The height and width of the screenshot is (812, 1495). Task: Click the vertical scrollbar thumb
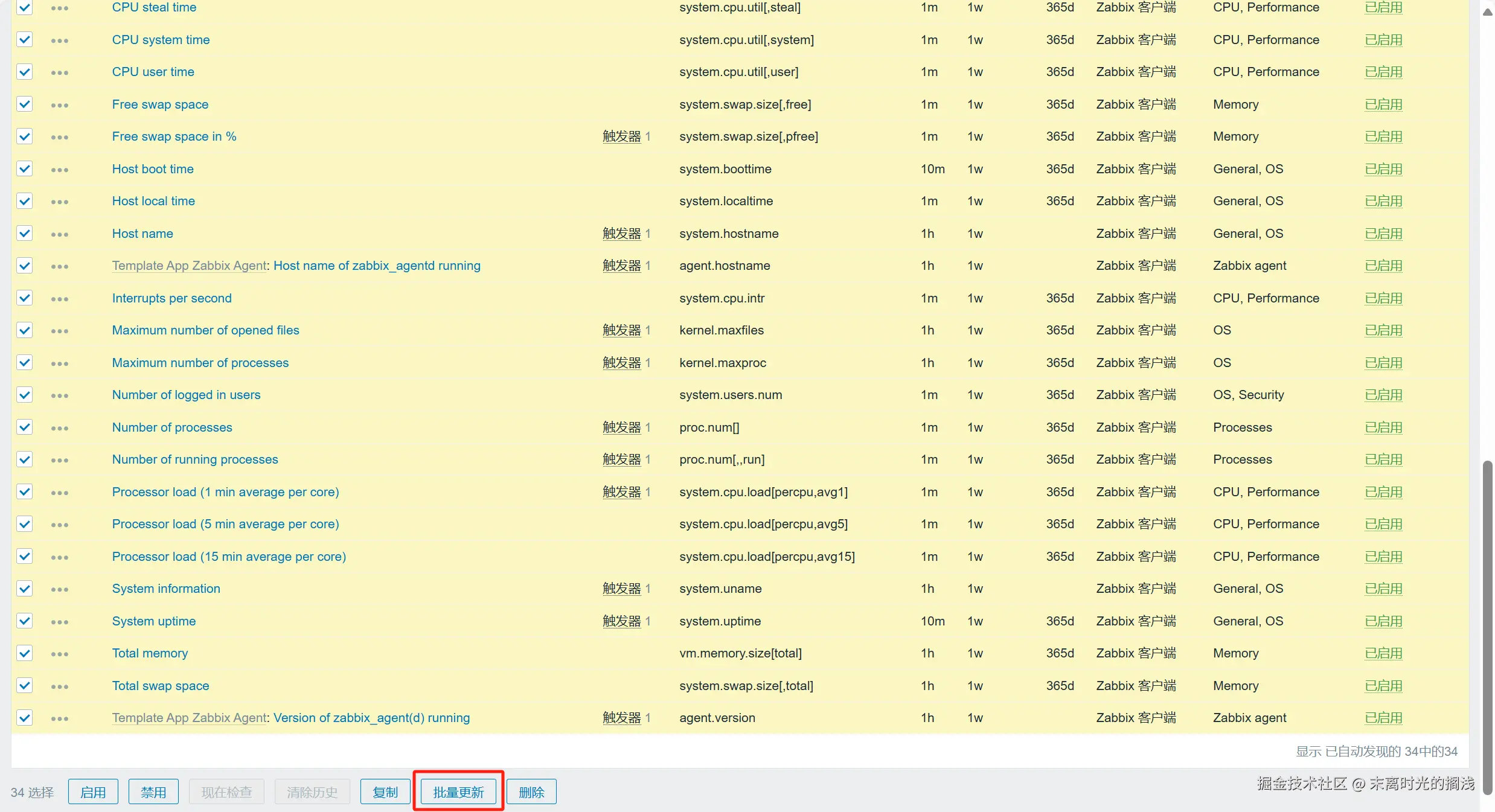click(x=1488, y=628)
